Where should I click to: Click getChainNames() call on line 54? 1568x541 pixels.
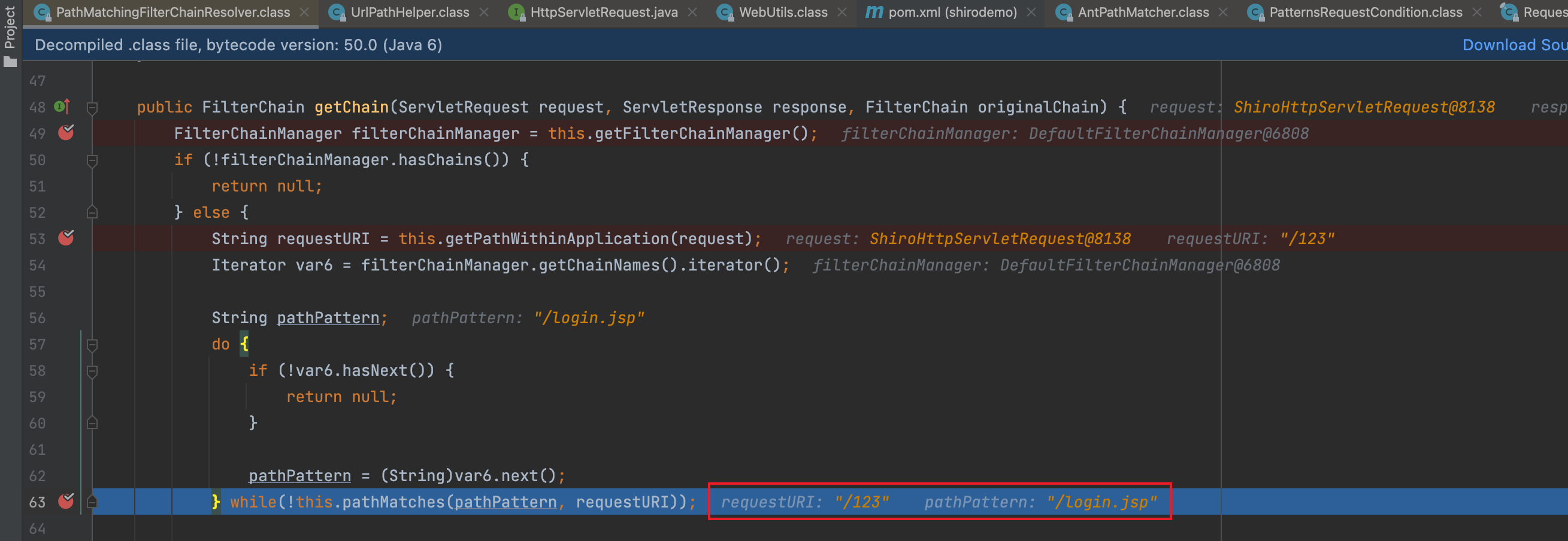coord(608,265)
